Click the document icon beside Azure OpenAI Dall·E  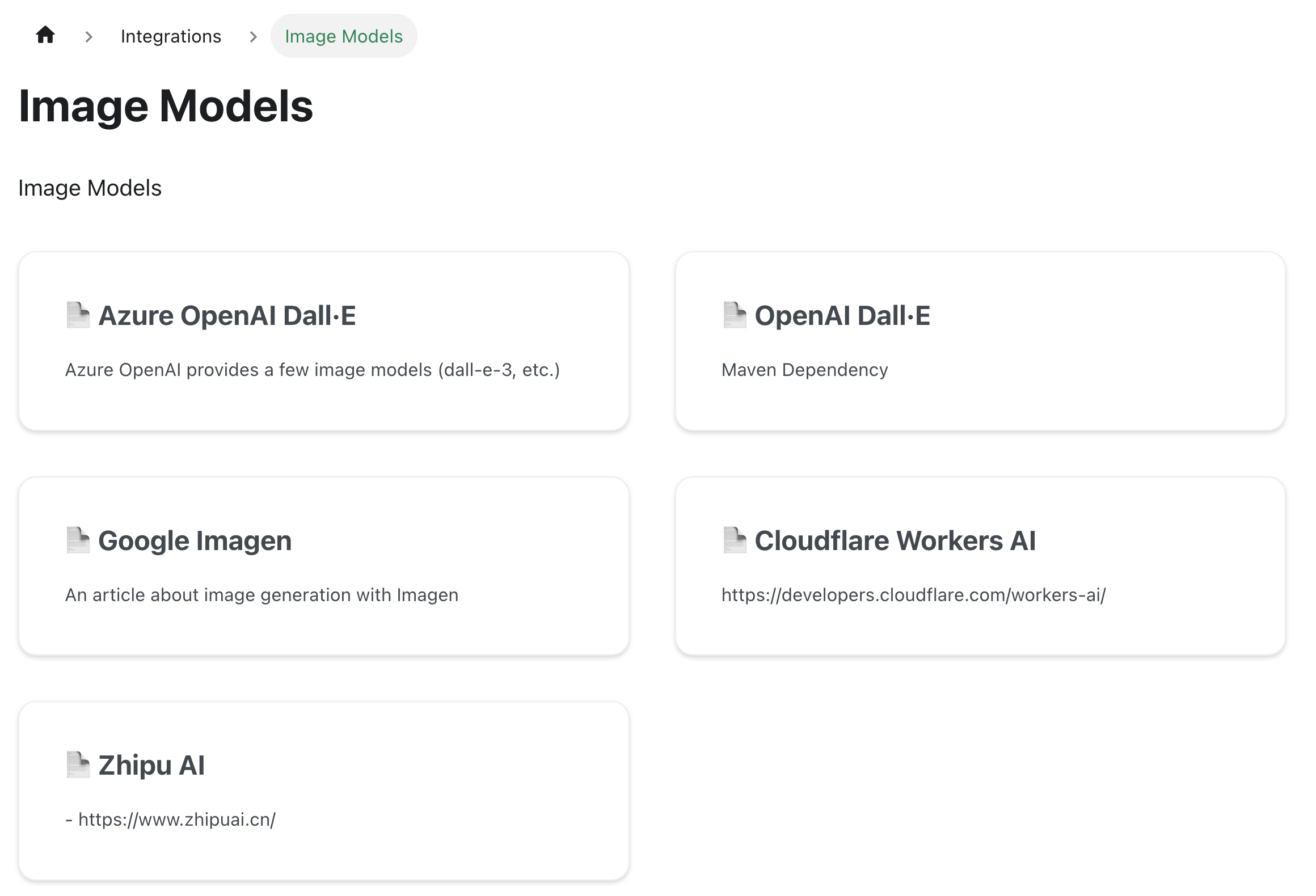point(78,315)
